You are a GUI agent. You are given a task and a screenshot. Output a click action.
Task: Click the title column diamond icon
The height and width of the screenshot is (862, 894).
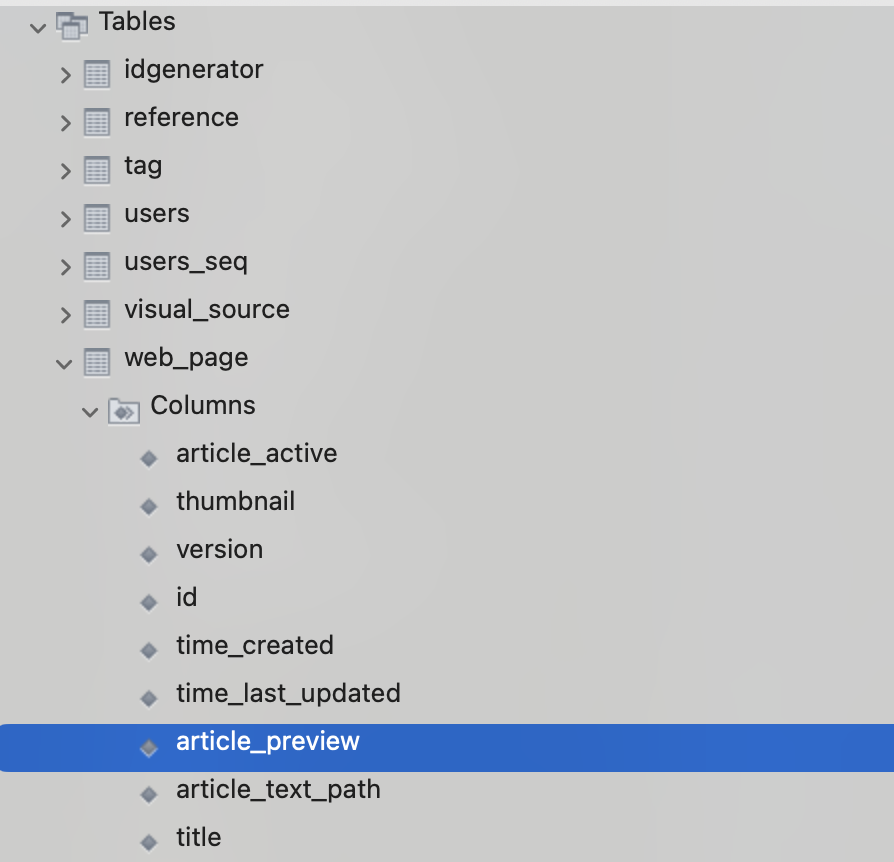(x=149, y=842)
